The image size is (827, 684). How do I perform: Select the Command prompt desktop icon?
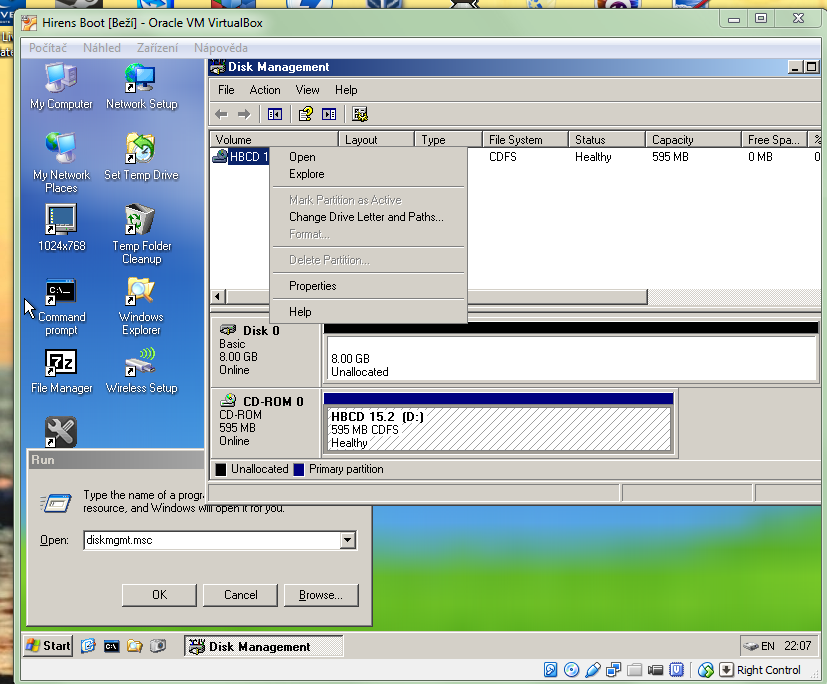click(61, 307)
